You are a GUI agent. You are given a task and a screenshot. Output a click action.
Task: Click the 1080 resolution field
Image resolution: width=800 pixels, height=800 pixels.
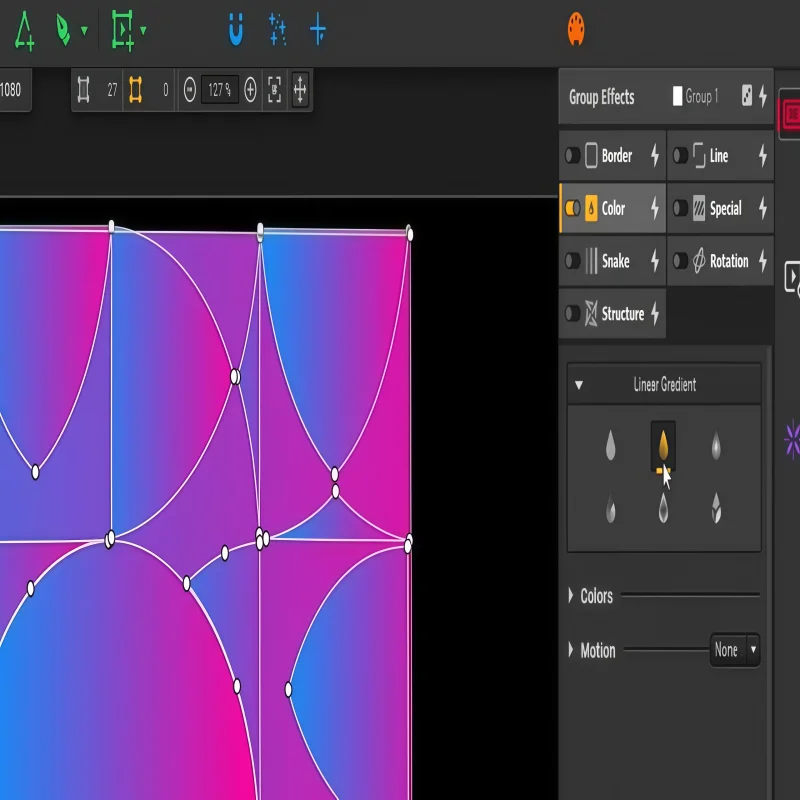[11, 90]
